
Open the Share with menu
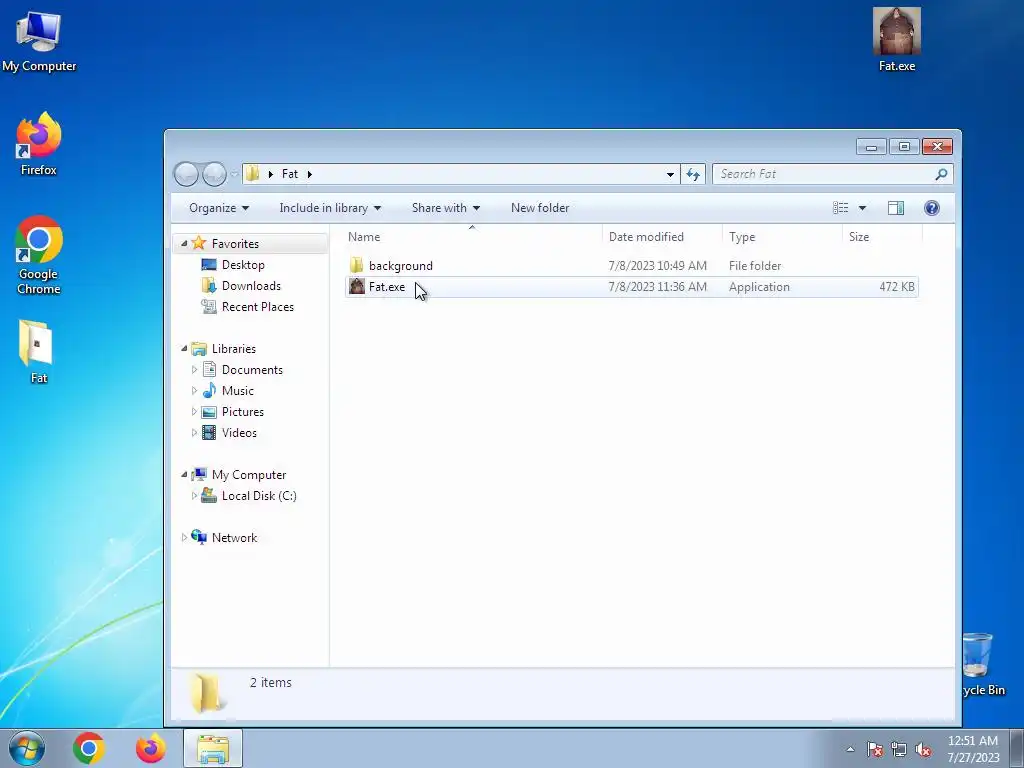446,208
